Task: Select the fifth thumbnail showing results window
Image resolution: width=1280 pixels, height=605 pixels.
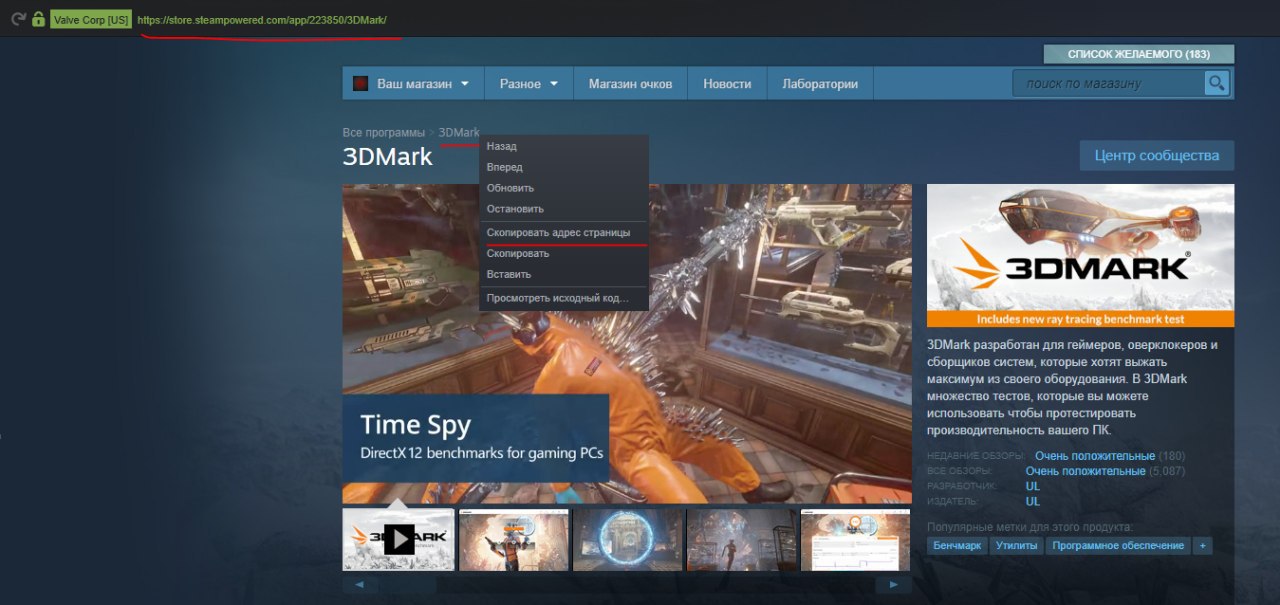Action: (856, 540)
